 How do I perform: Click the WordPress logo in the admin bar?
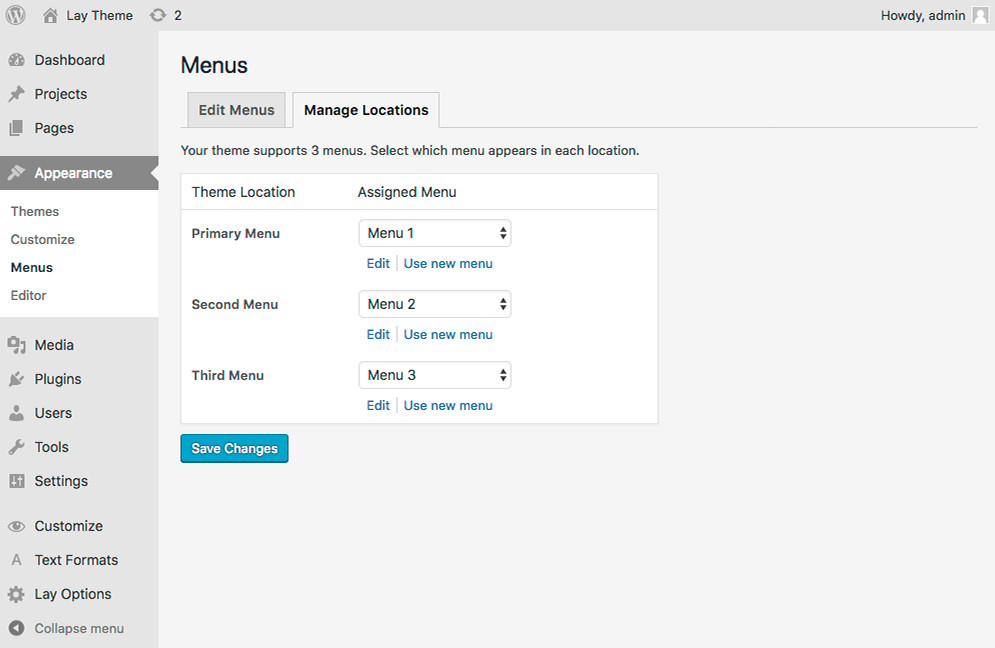point(15,15)
